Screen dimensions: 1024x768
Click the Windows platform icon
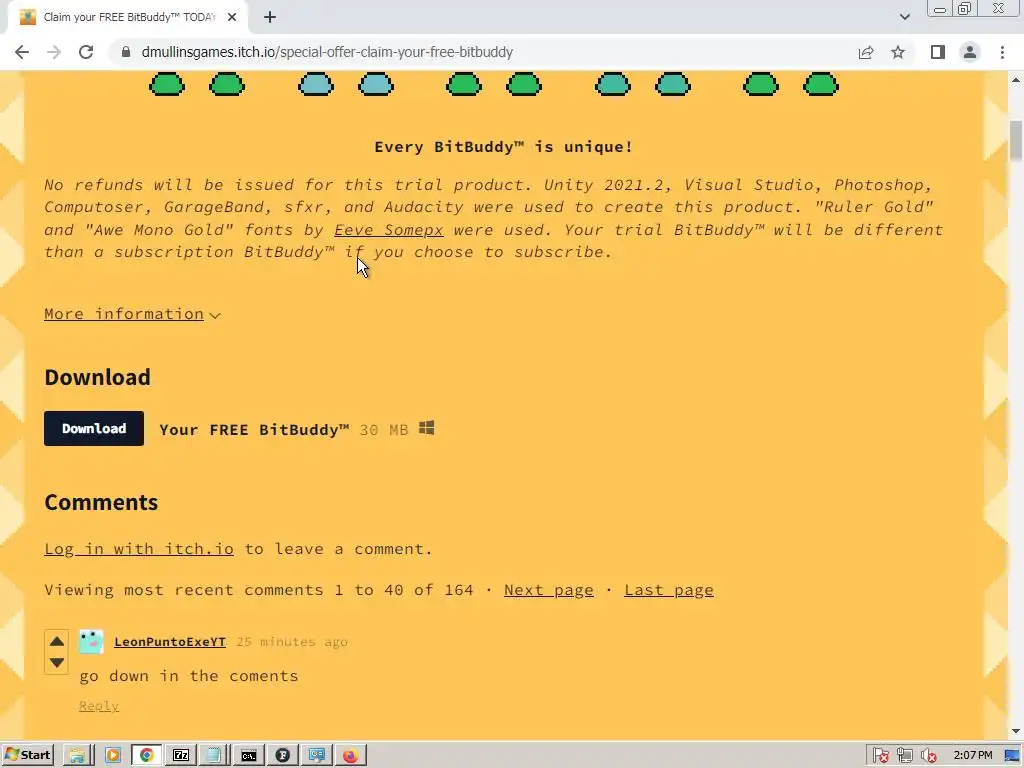pyautogui.click(x=426, y=428)
